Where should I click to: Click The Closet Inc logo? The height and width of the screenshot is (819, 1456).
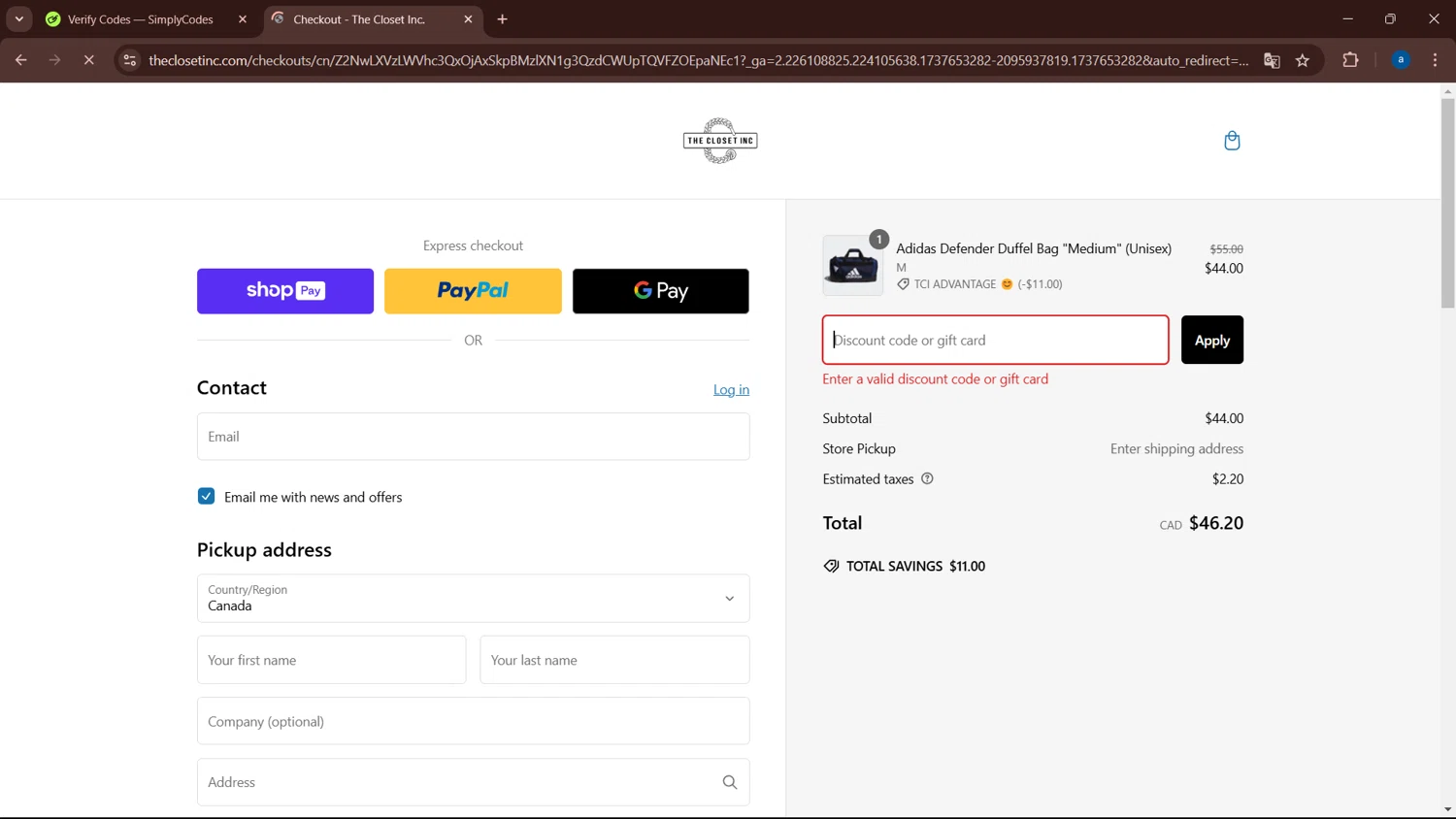(720, 141)
